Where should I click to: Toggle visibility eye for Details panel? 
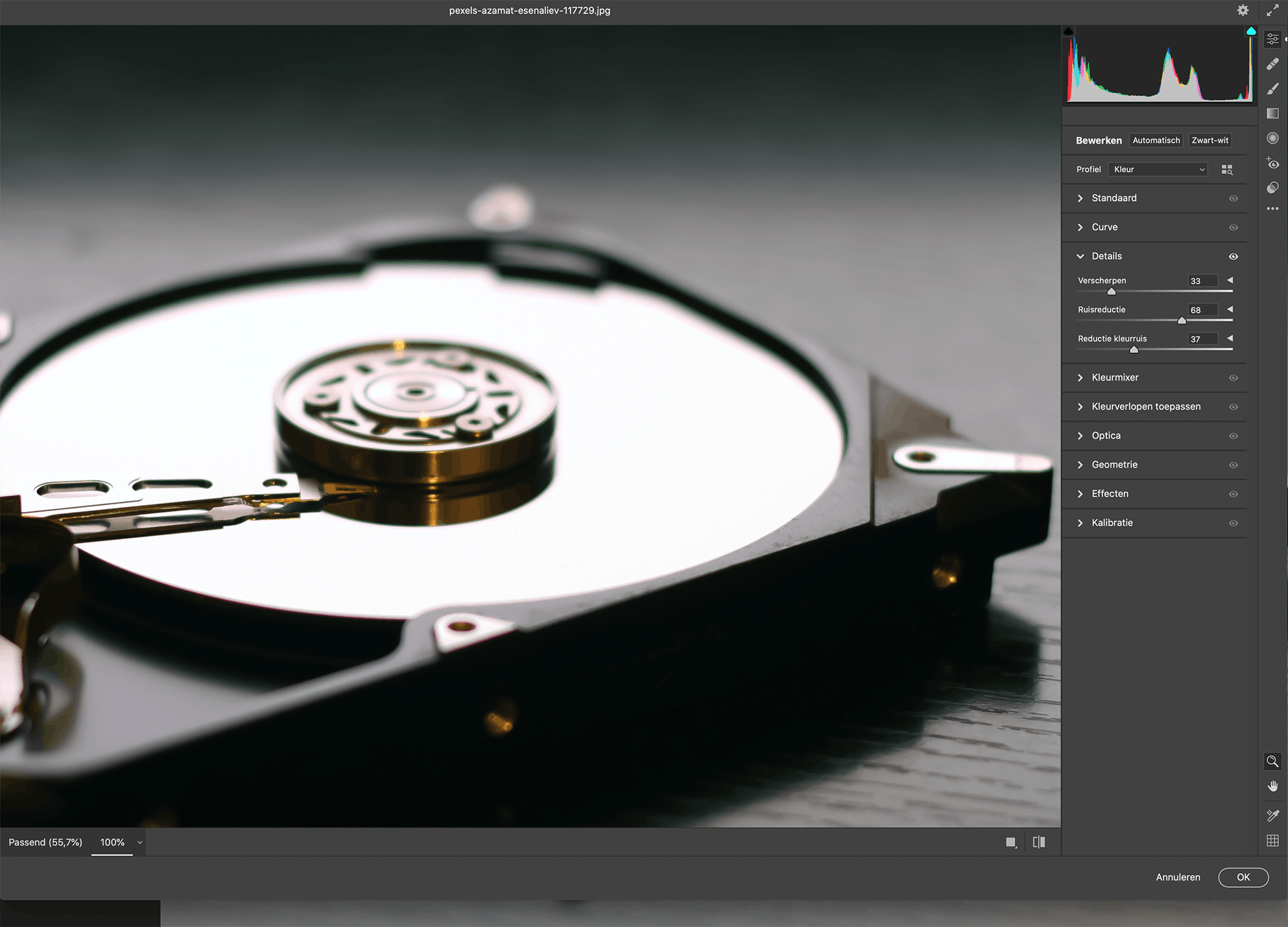(x=1233, y=256)
